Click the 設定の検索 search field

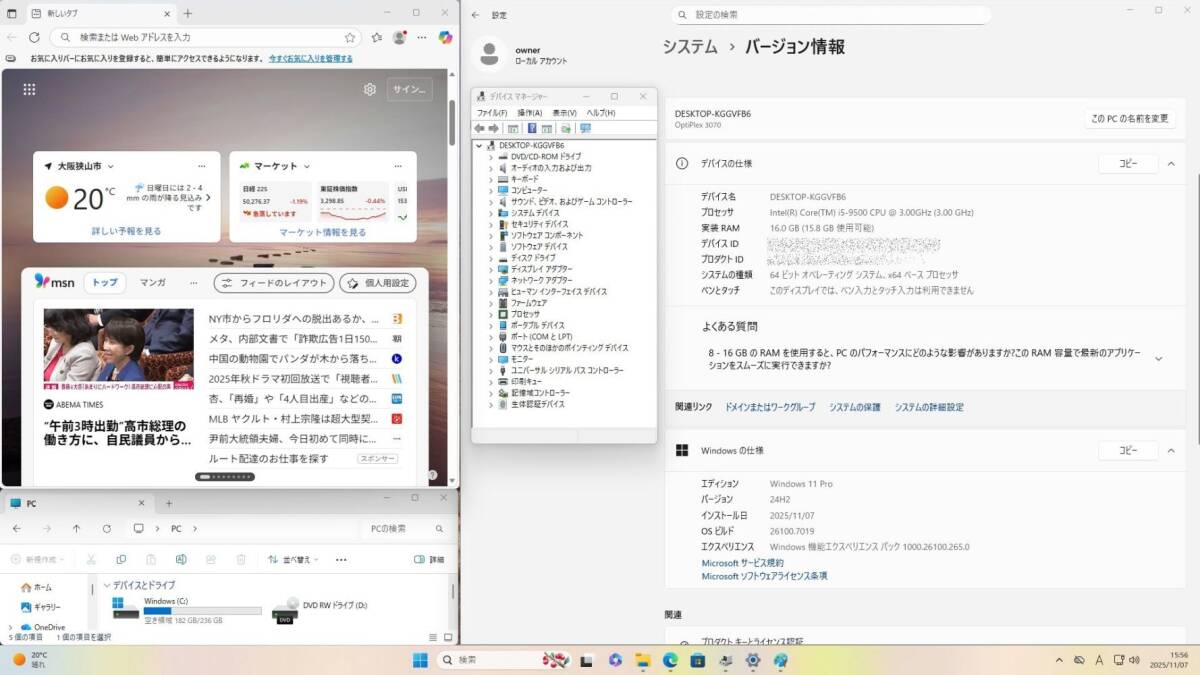tap(830, 15)
